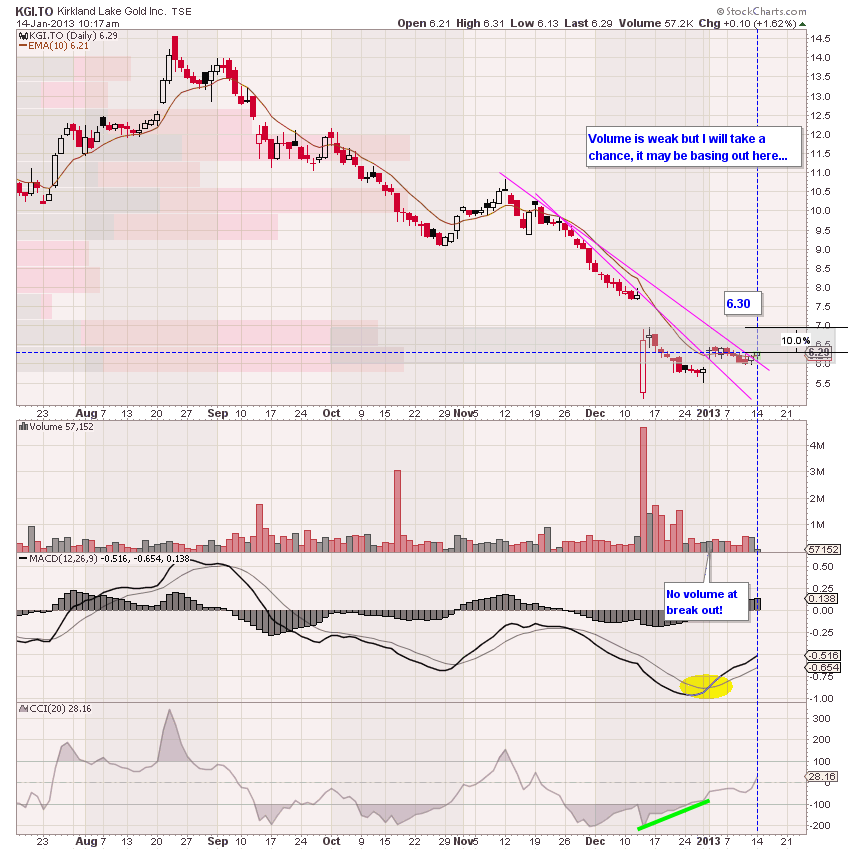Click the candlestick icon beside KGI.TO (Daily)
Image resolution: width=850 pixels, height=850 pixels.
tap(23, 36)
